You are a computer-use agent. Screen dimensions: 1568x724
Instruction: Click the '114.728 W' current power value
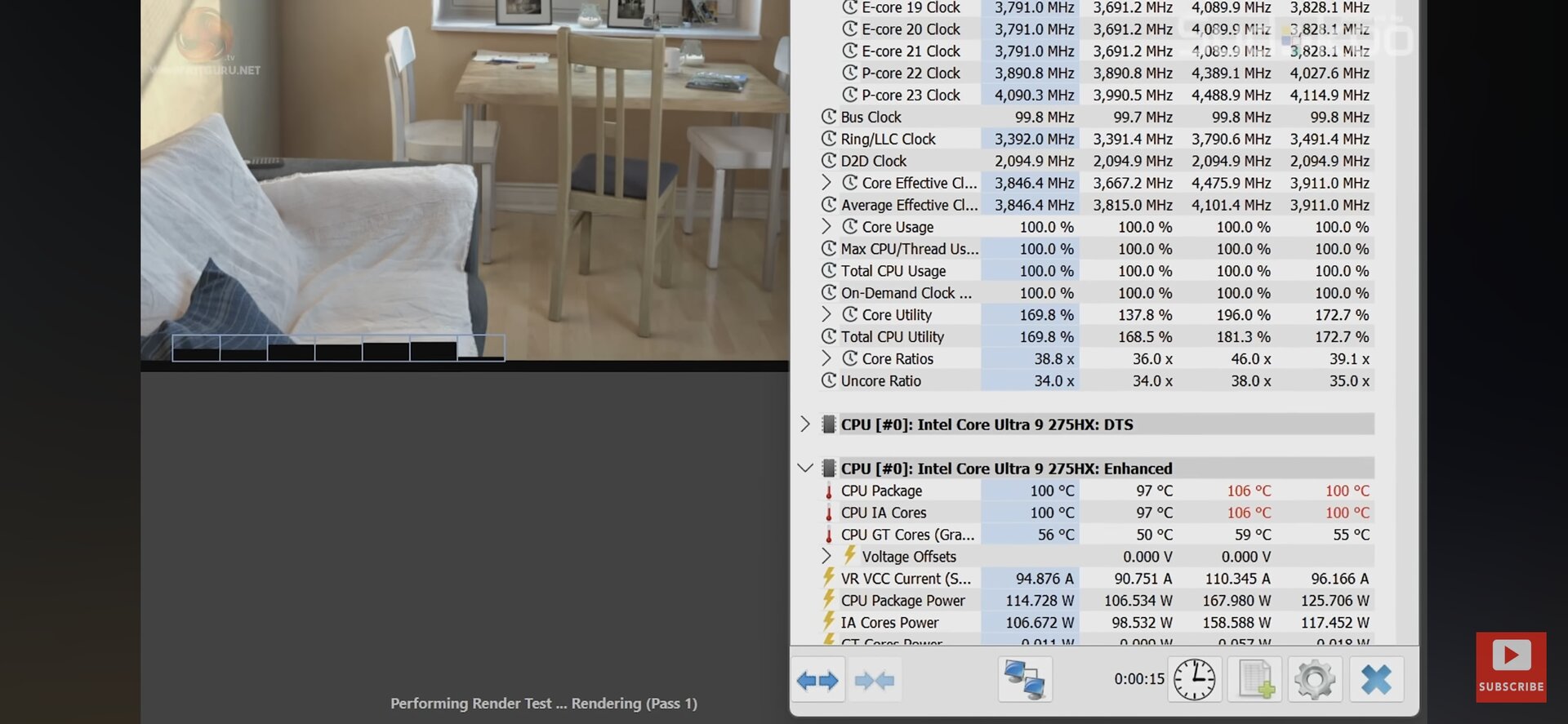[x=1040, y=601]
